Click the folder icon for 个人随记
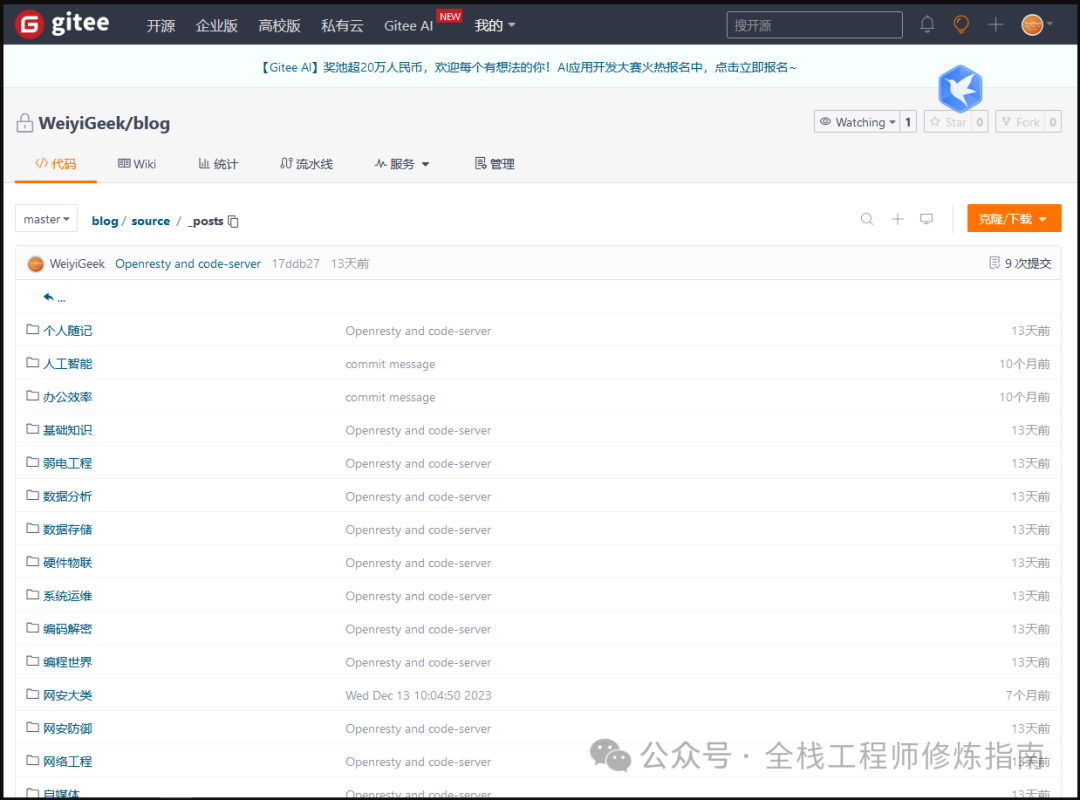 [x=32, y=329]
